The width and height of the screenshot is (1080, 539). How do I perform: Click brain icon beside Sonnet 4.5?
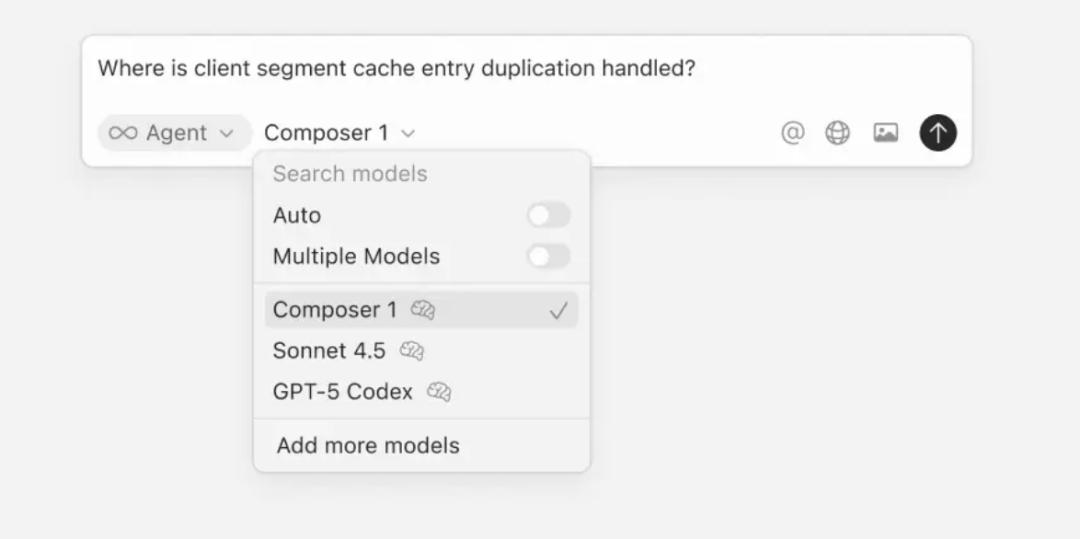pos(412,351)
